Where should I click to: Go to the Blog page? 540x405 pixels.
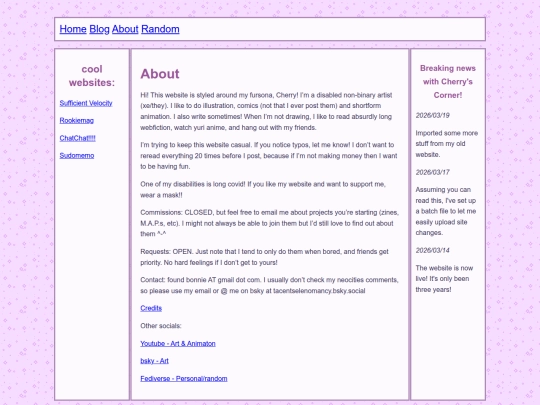[x=99, y=29]
